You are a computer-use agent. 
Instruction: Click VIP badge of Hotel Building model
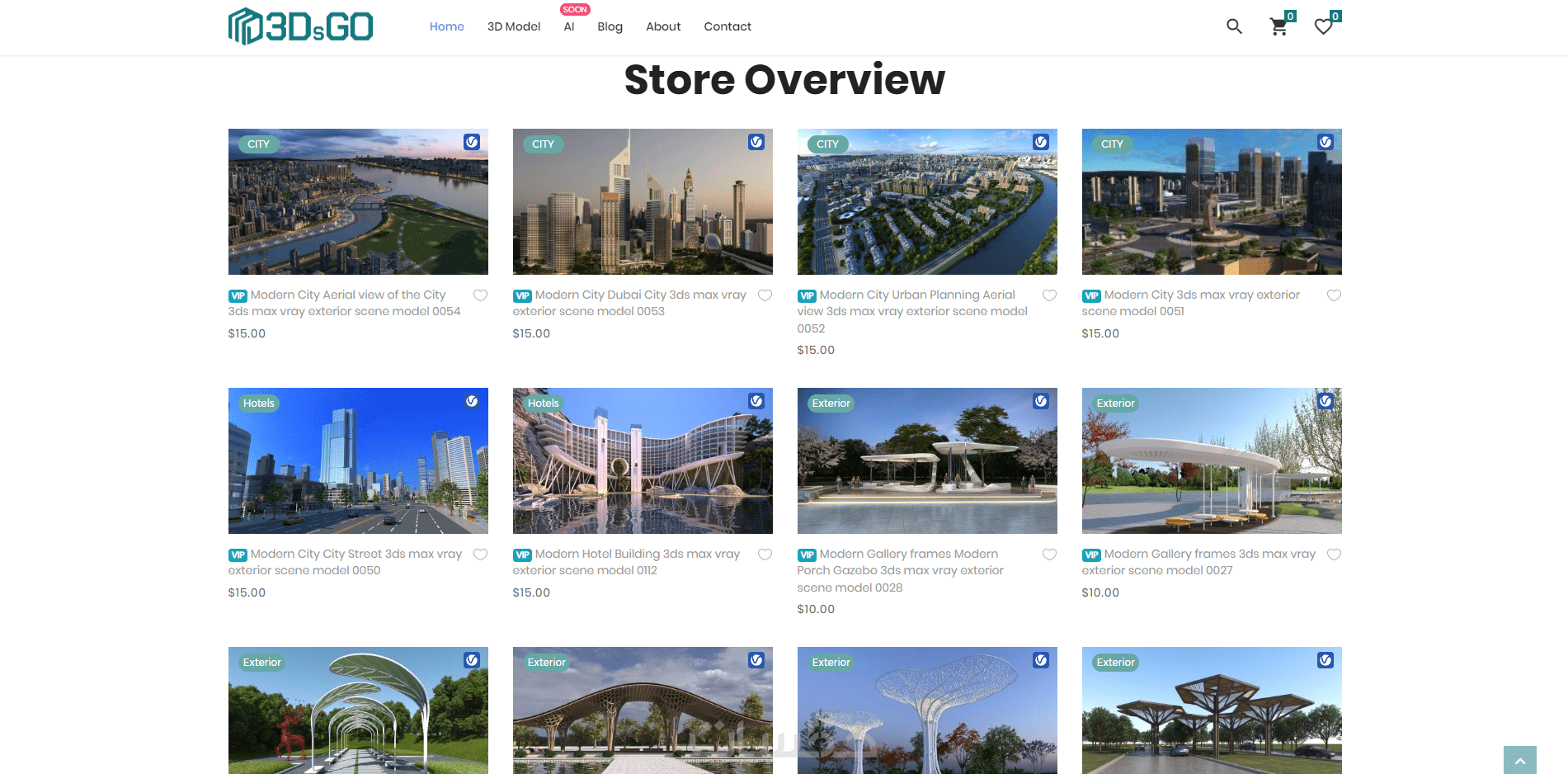coord(522,555)
